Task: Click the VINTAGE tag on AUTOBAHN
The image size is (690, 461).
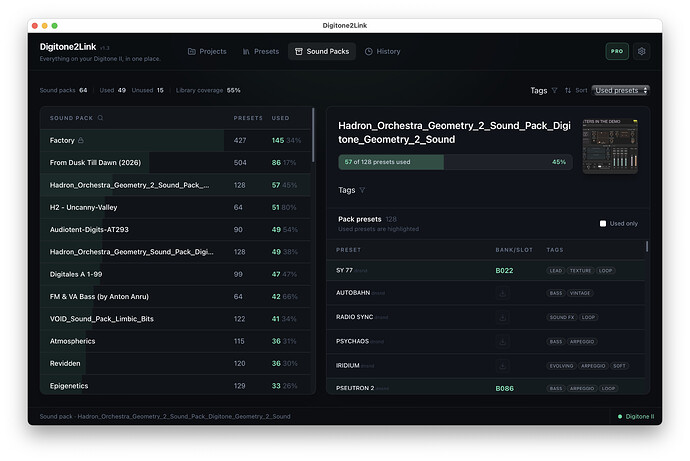Action: coord(580,293)
